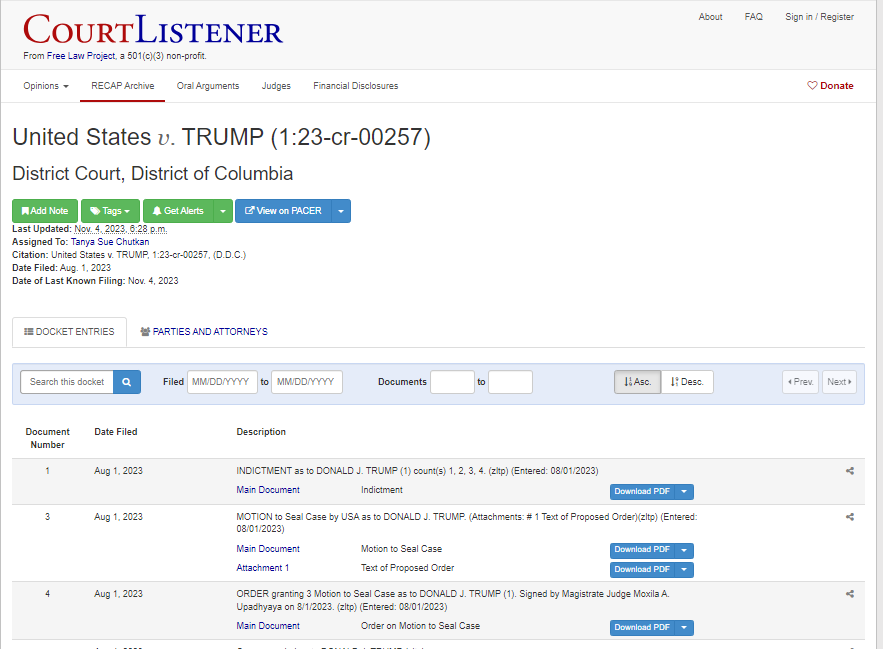The image size is (883, 649).
Task: Open judge Tanya Sue Chutkan link
Action: [110, 242]
